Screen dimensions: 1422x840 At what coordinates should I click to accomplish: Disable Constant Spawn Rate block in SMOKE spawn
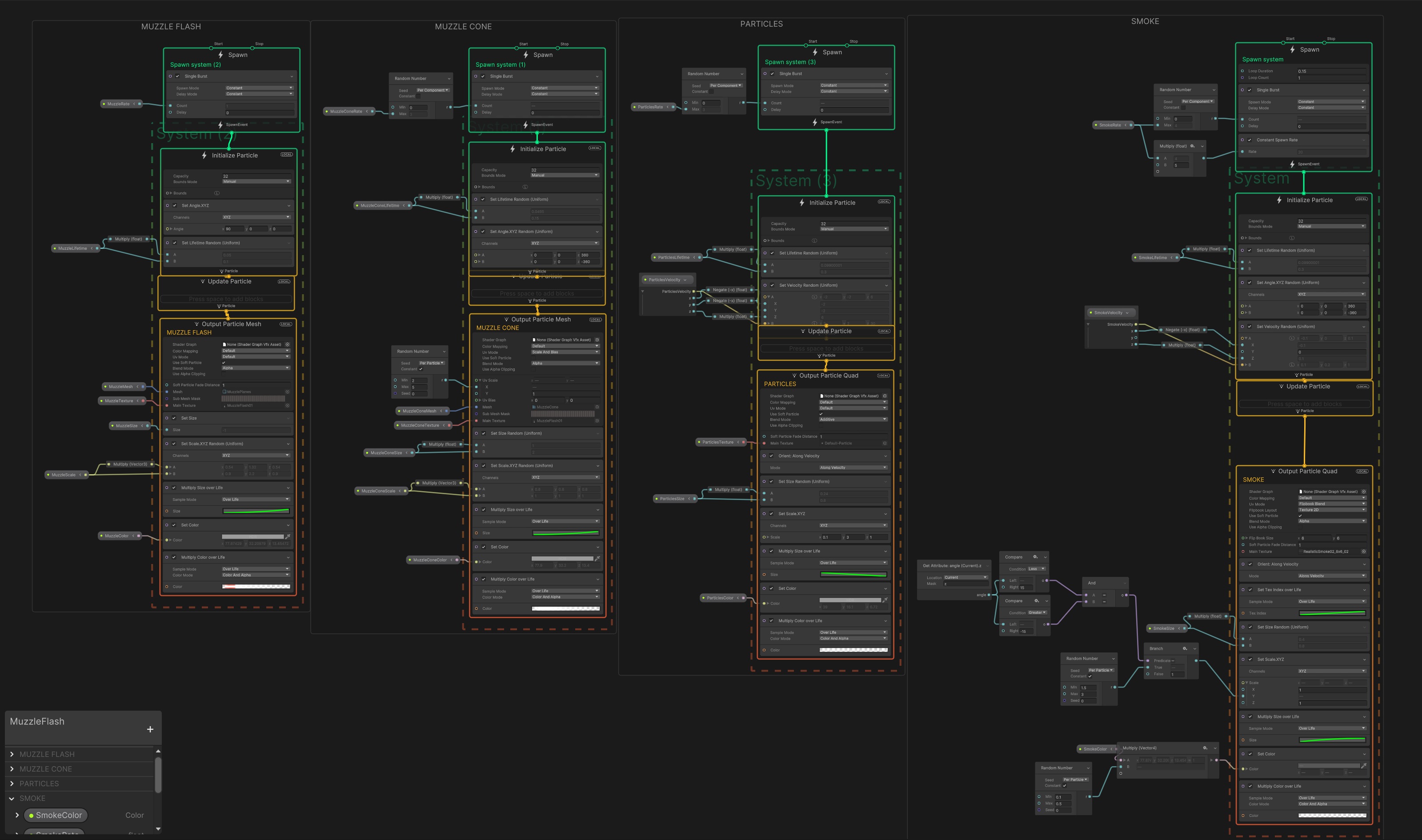tap(1250, 140)
